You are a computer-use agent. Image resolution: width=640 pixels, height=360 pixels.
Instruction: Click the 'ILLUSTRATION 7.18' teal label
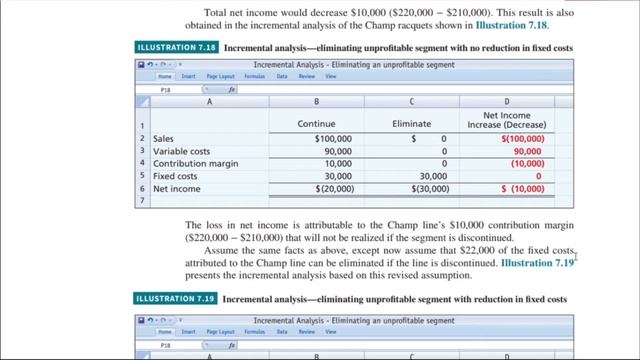point(176,47)
